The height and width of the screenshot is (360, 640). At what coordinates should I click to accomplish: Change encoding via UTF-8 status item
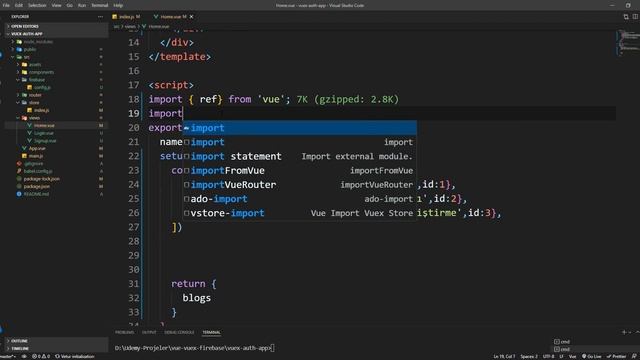click(549, 356)
